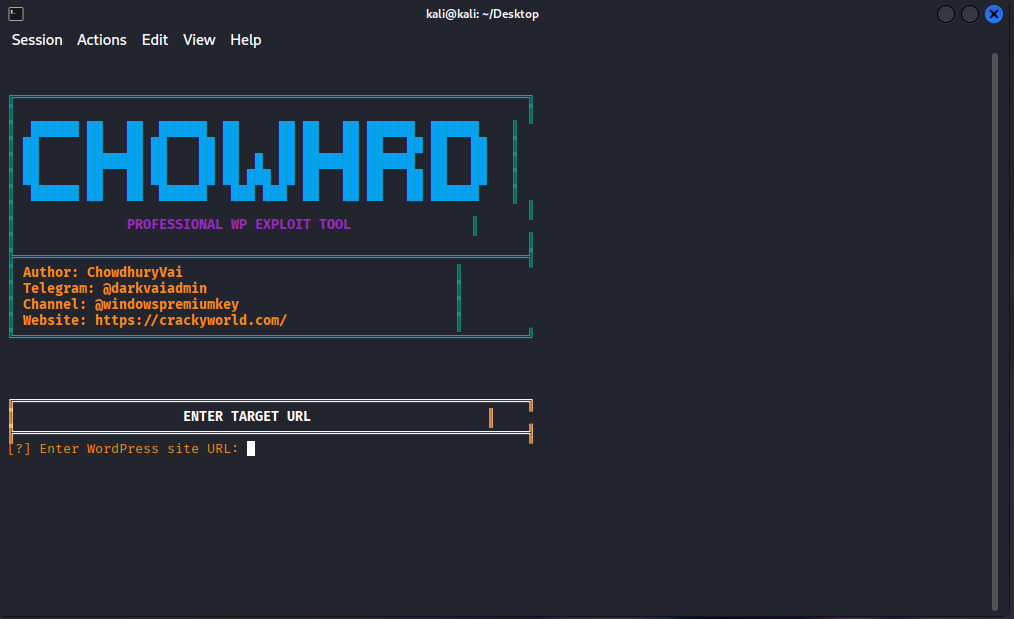Click the window title 'kali@kali: ~/Desktop'
The height and width of the screenshot is (619, 1014).
pos(482,14)
